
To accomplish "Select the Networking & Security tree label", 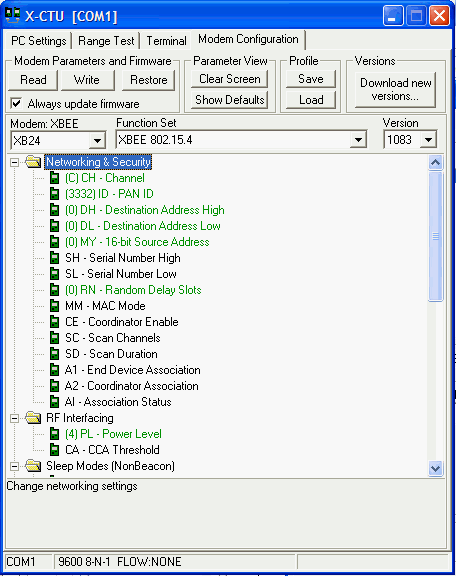I will tap(98, 162).
